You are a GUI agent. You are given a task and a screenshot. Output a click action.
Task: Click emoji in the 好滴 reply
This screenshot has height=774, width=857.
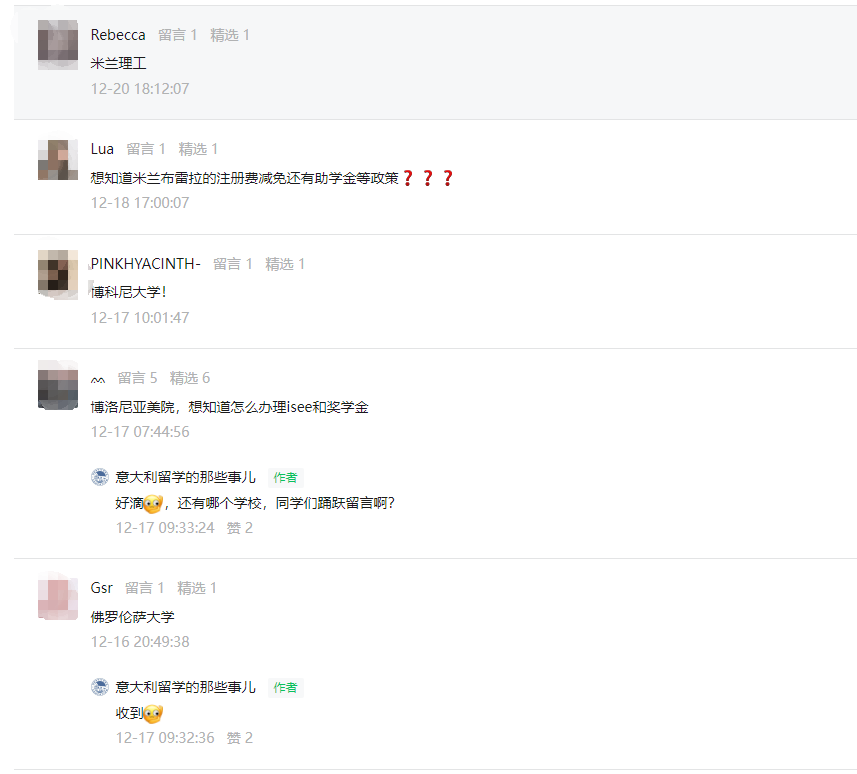click(153, 503)
